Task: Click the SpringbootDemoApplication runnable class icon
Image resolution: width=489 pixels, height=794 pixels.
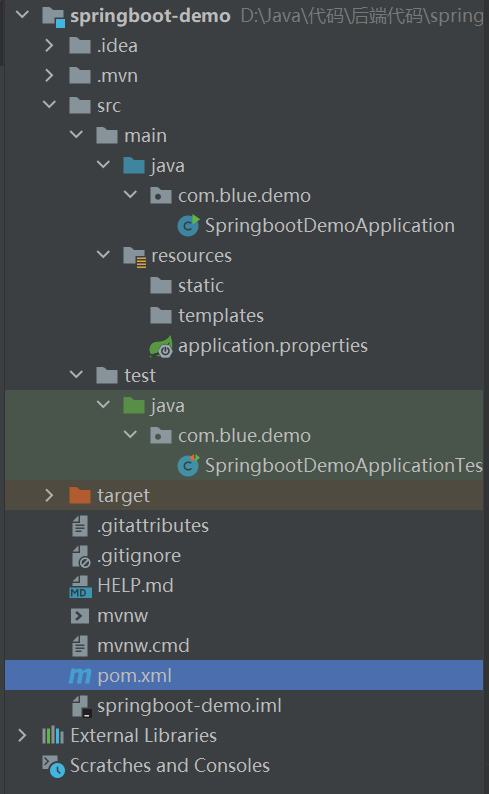Action: click(188, 225)
